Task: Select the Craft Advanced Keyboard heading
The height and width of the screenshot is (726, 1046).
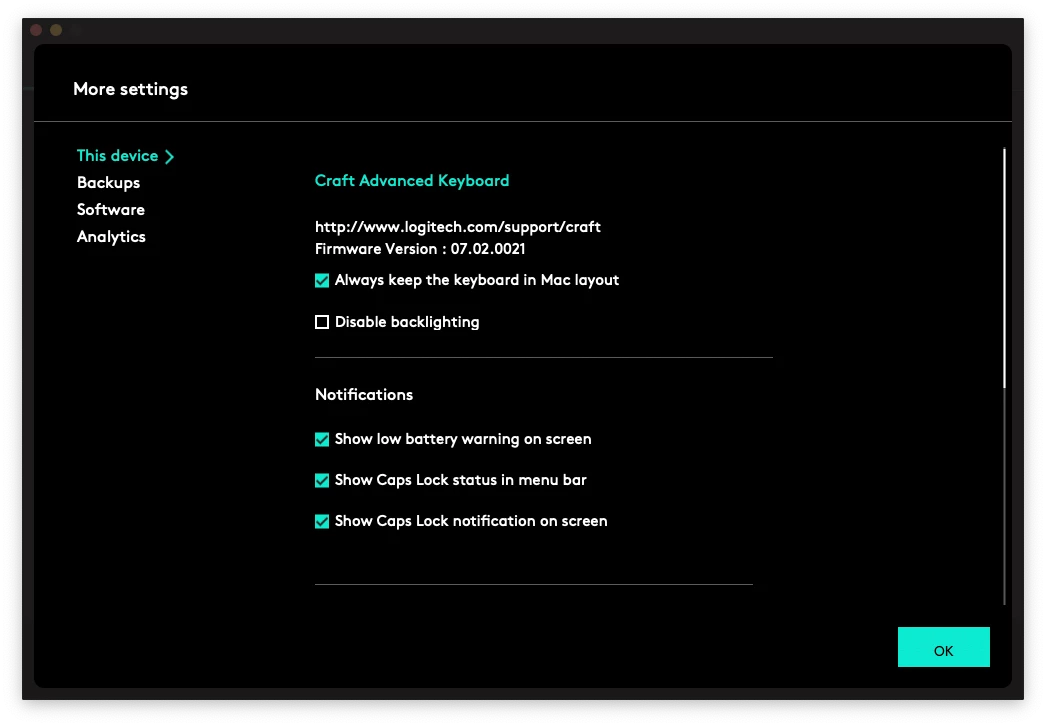Action: (412, 181)
